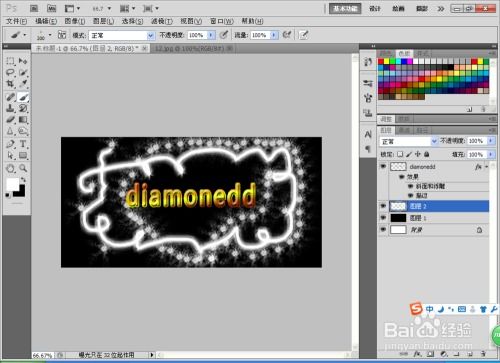500x363 pixels.
Task: Select the Crop tool
Action: point(10,83)
